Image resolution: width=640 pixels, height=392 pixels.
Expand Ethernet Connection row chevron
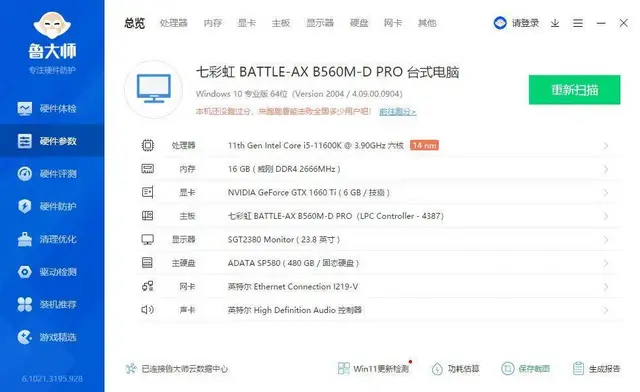click(x=606, y=287)
